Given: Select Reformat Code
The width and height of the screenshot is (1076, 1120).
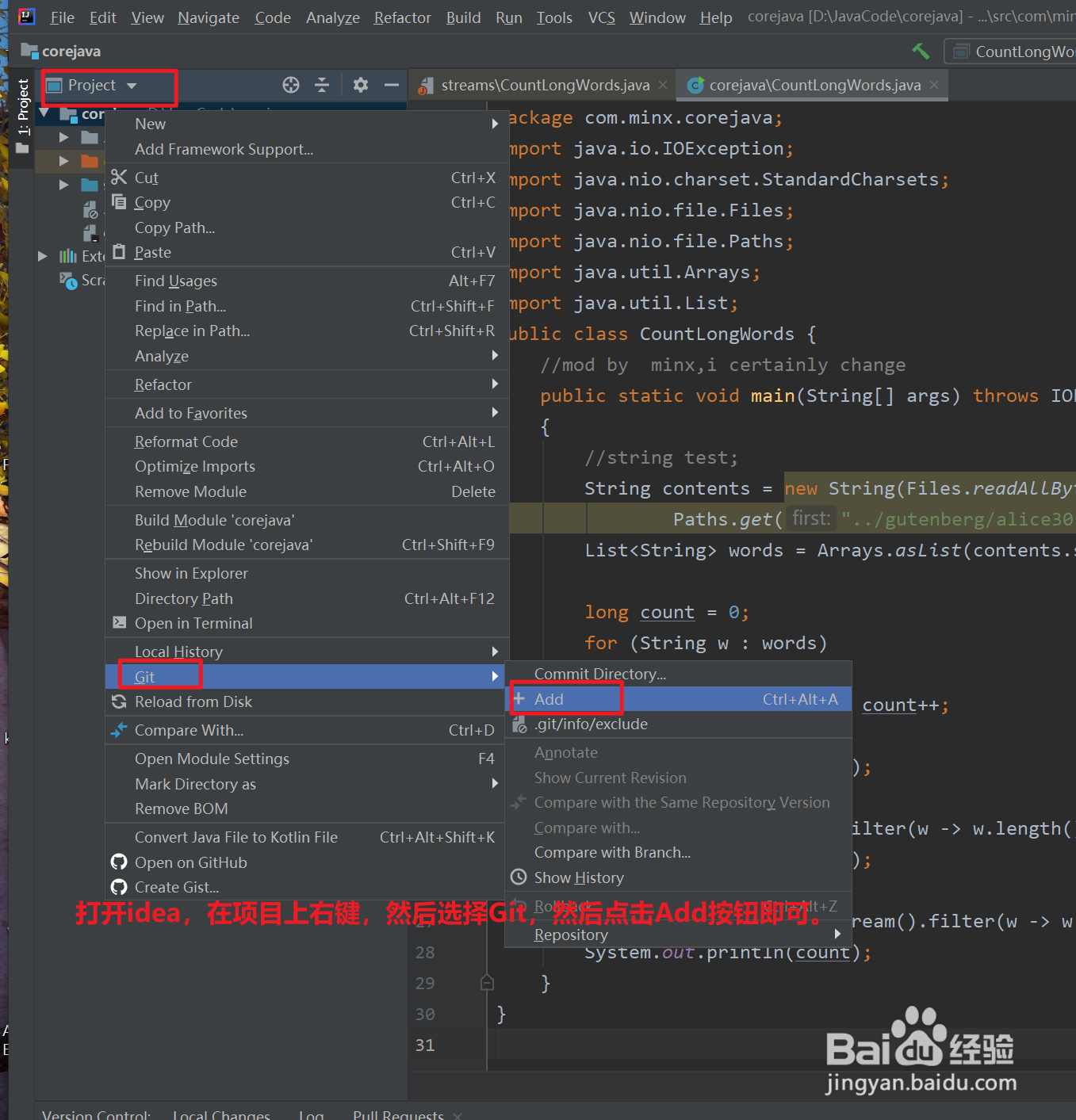Looking at the screenshot, I should tap(307, 442).
